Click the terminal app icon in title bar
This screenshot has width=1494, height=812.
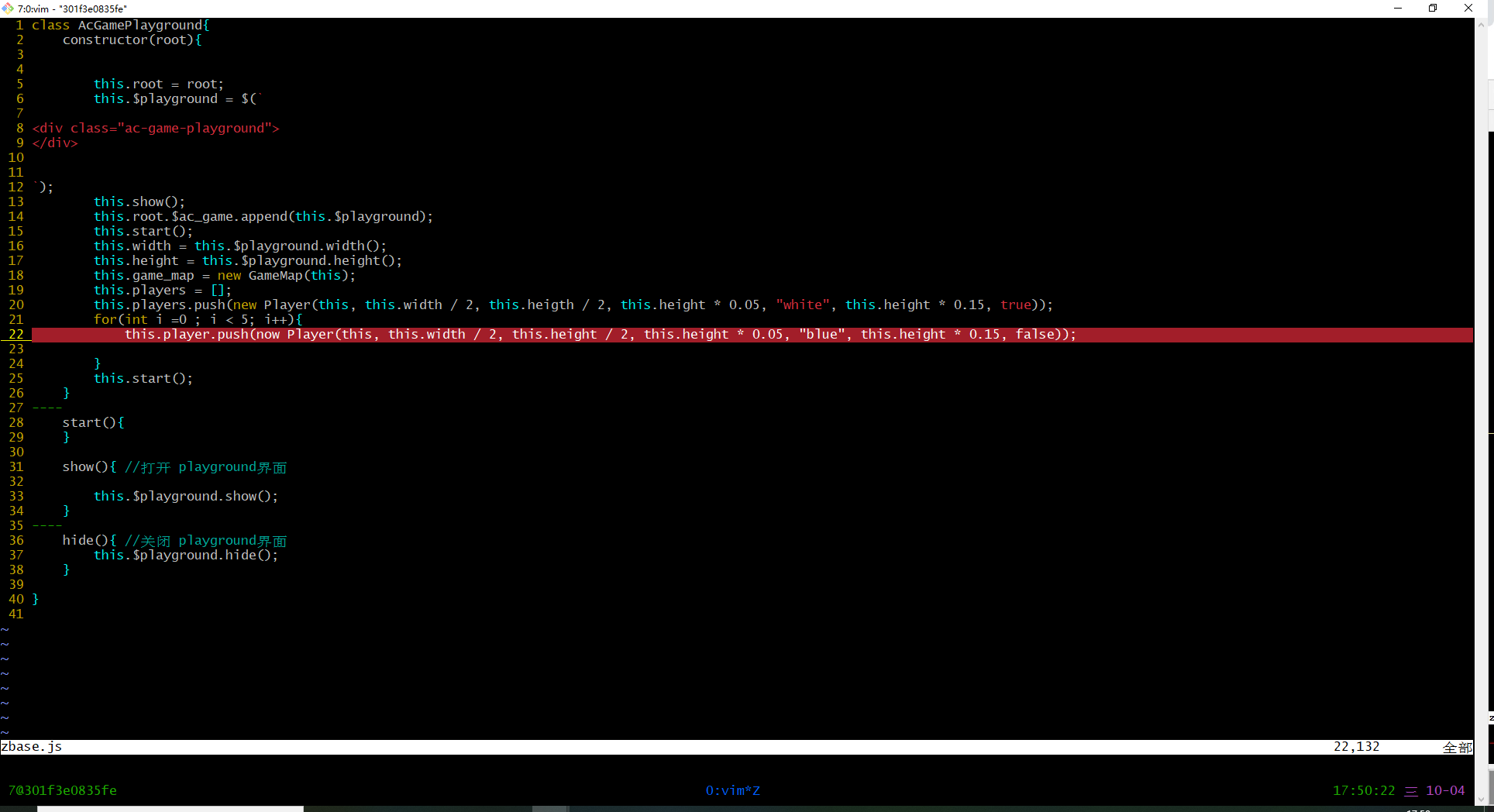click(8, 9)
